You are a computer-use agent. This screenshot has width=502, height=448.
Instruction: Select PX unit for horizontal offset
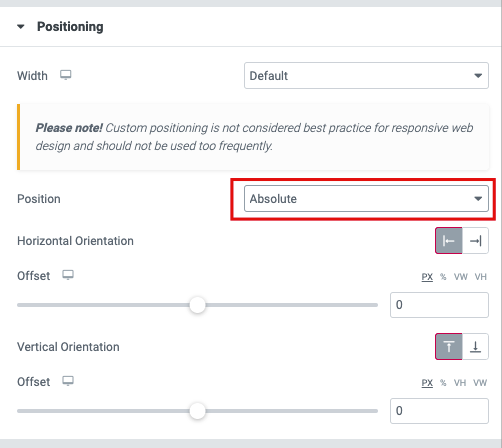coord(427,277)
